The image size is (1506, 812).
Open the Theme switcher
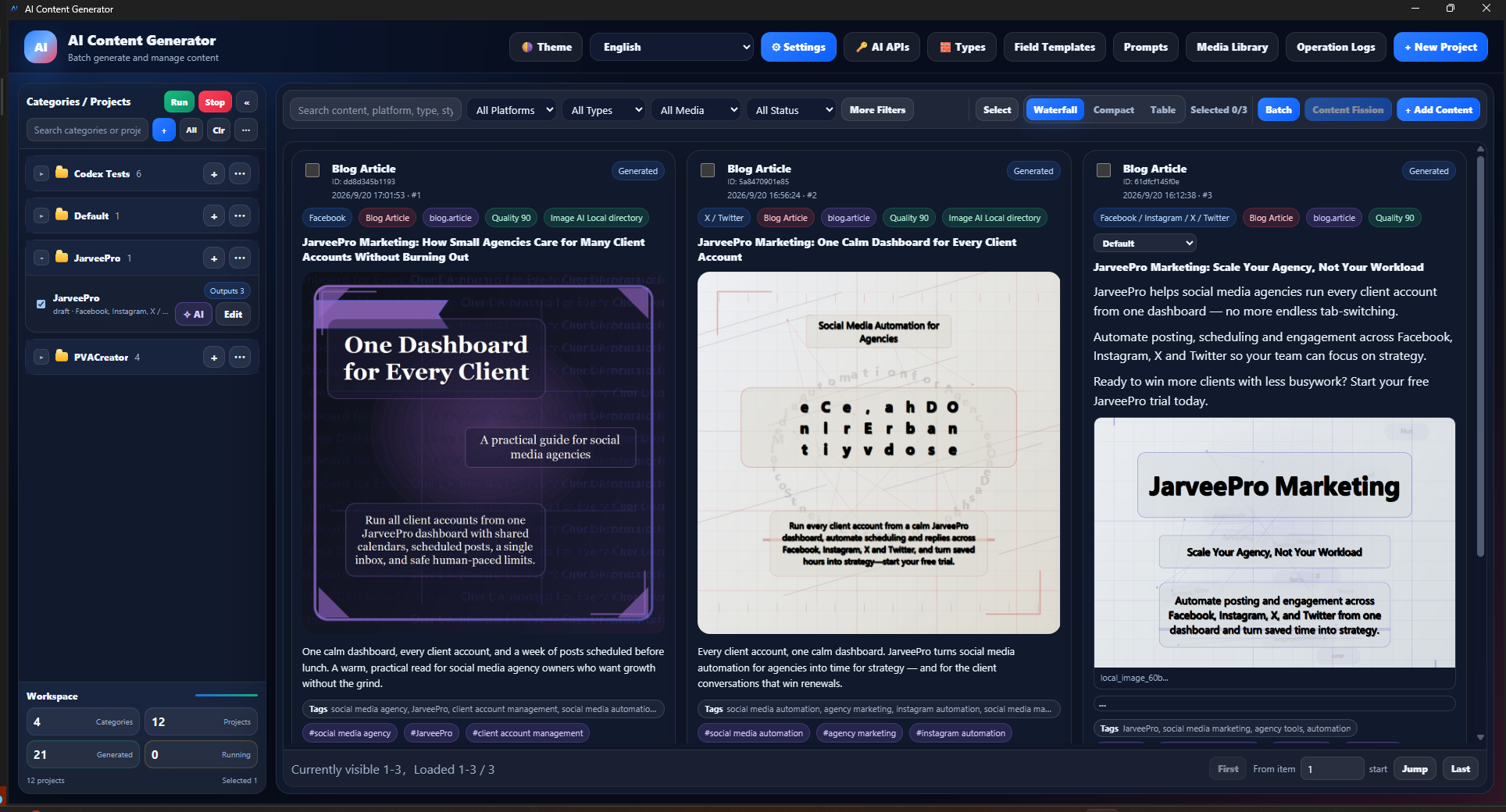click(x=546, y=47)
